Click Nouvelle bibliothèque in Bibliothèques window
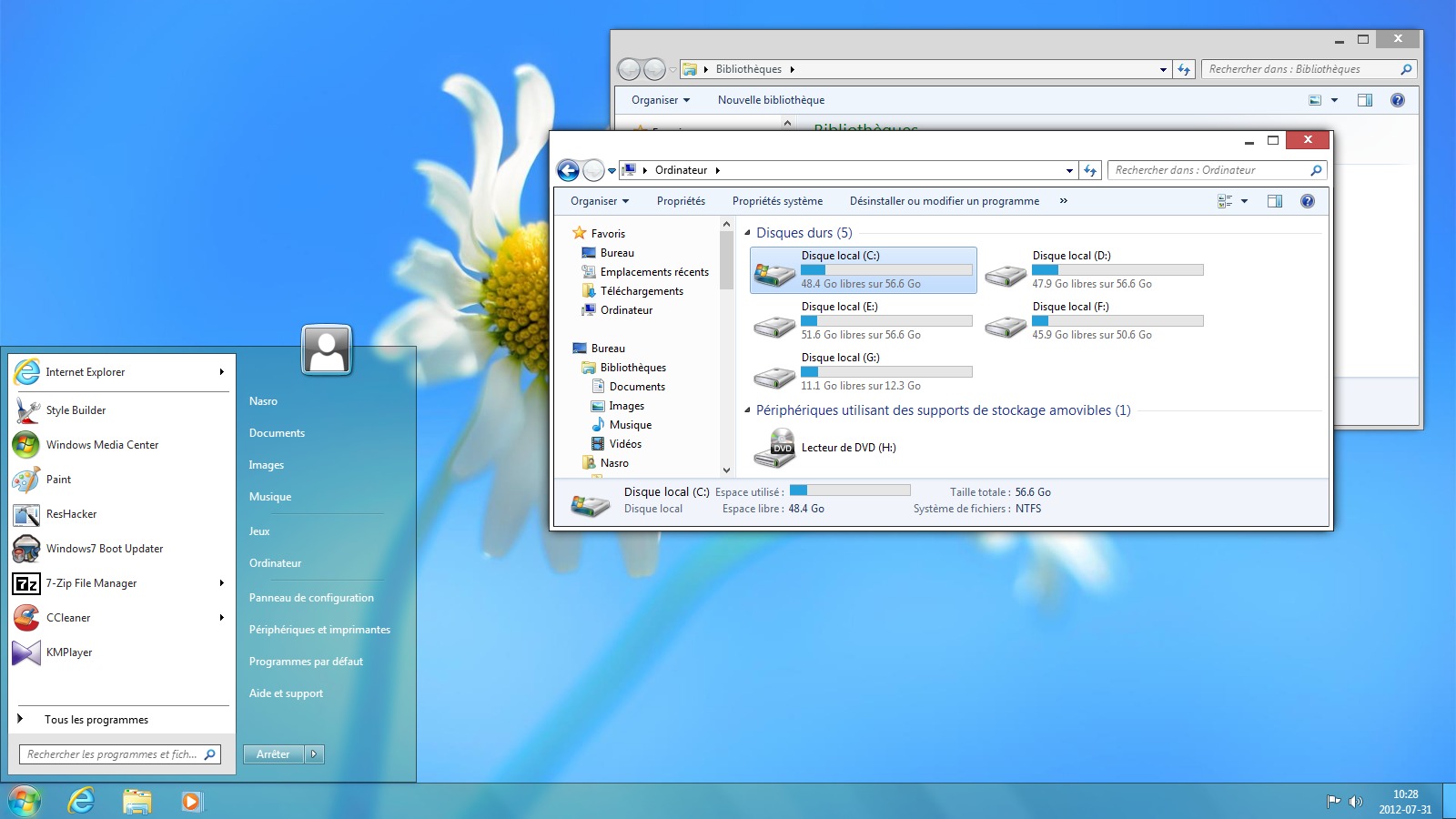1456x819 pixels. (x=771, y=100)
